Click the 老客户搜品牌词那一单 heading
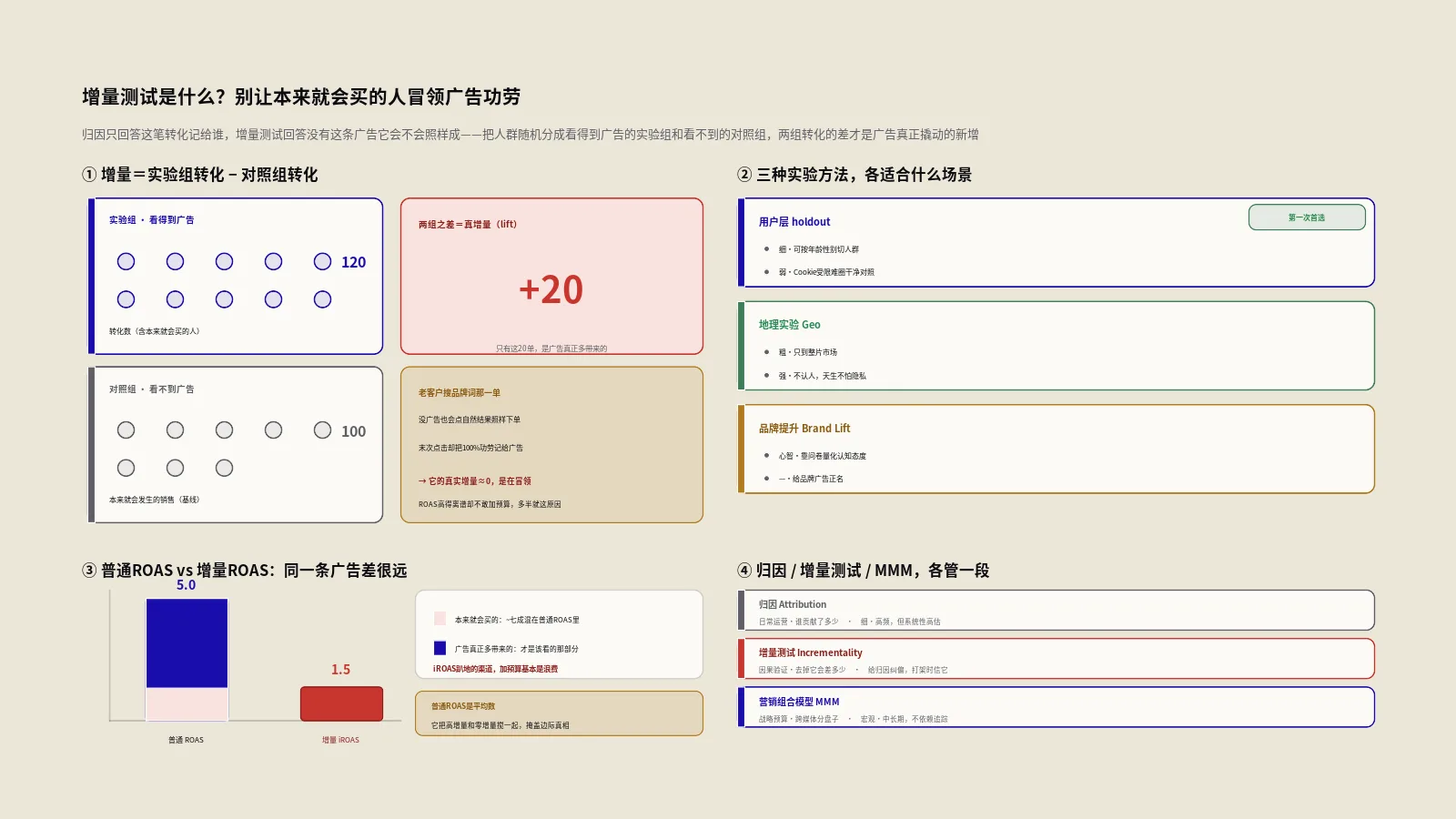 pyautogui.click(x=460, y=393)
